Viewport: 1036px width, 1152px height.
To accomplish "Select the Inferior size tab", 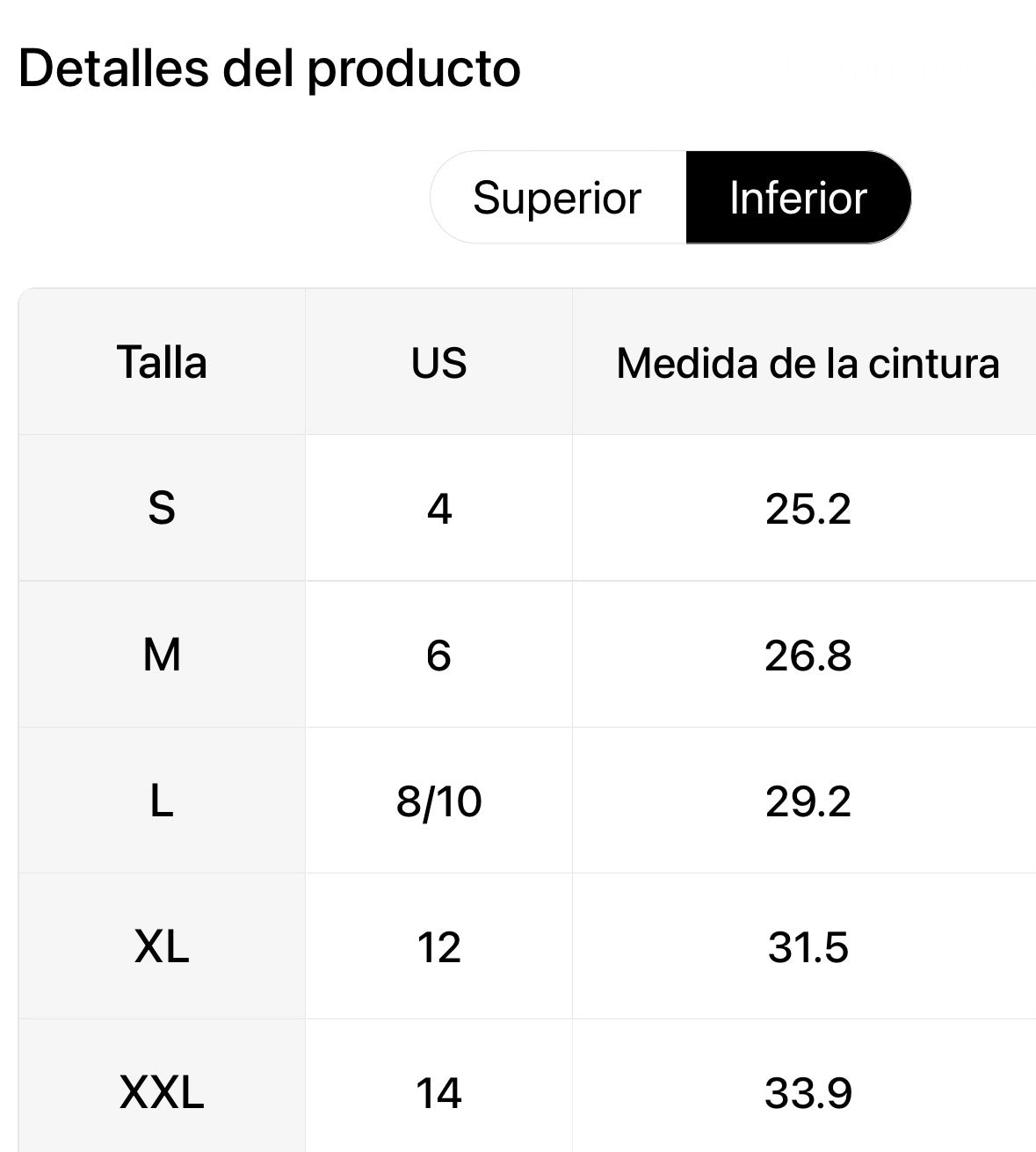I will click(798, 198).
